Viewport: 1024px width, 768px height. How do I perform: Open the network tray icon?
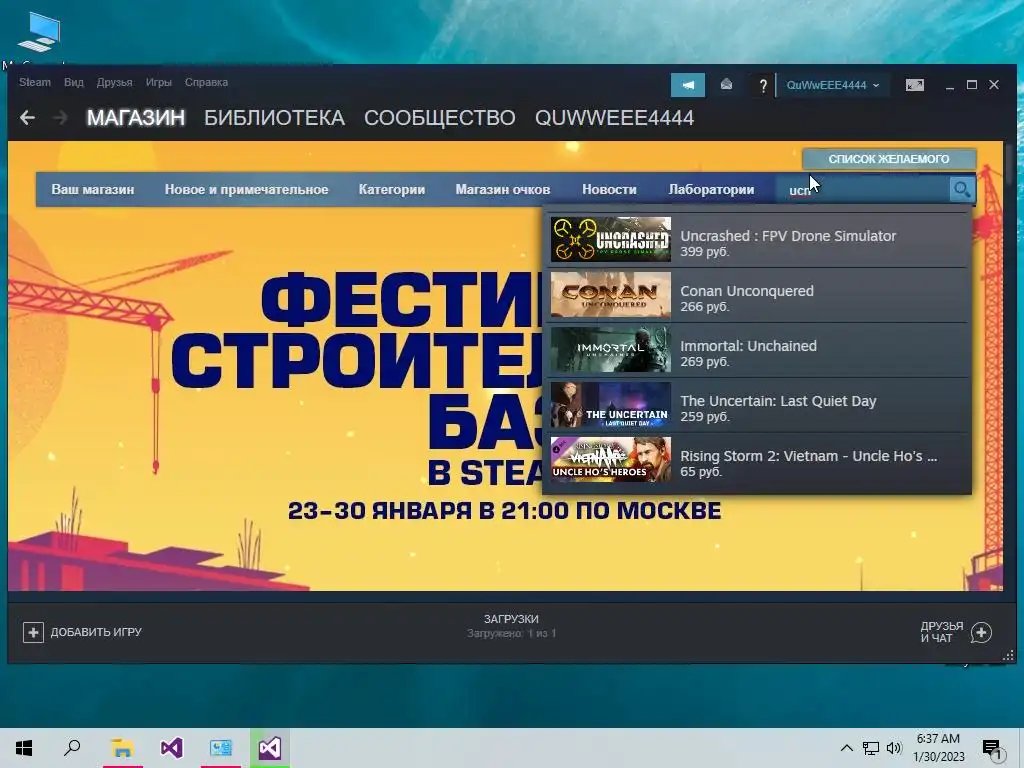click(x=871, y=748)
